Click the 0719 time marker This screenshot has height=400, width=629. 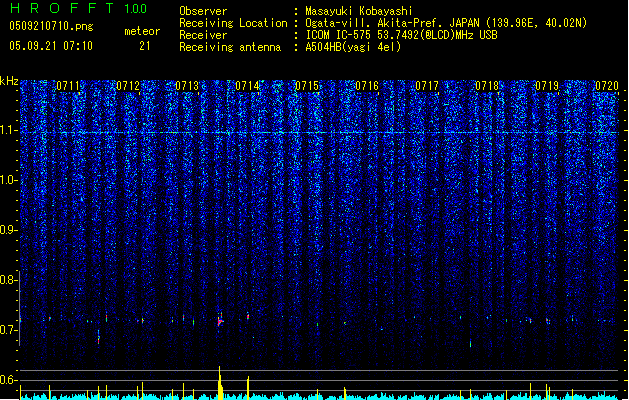point(547,86)
